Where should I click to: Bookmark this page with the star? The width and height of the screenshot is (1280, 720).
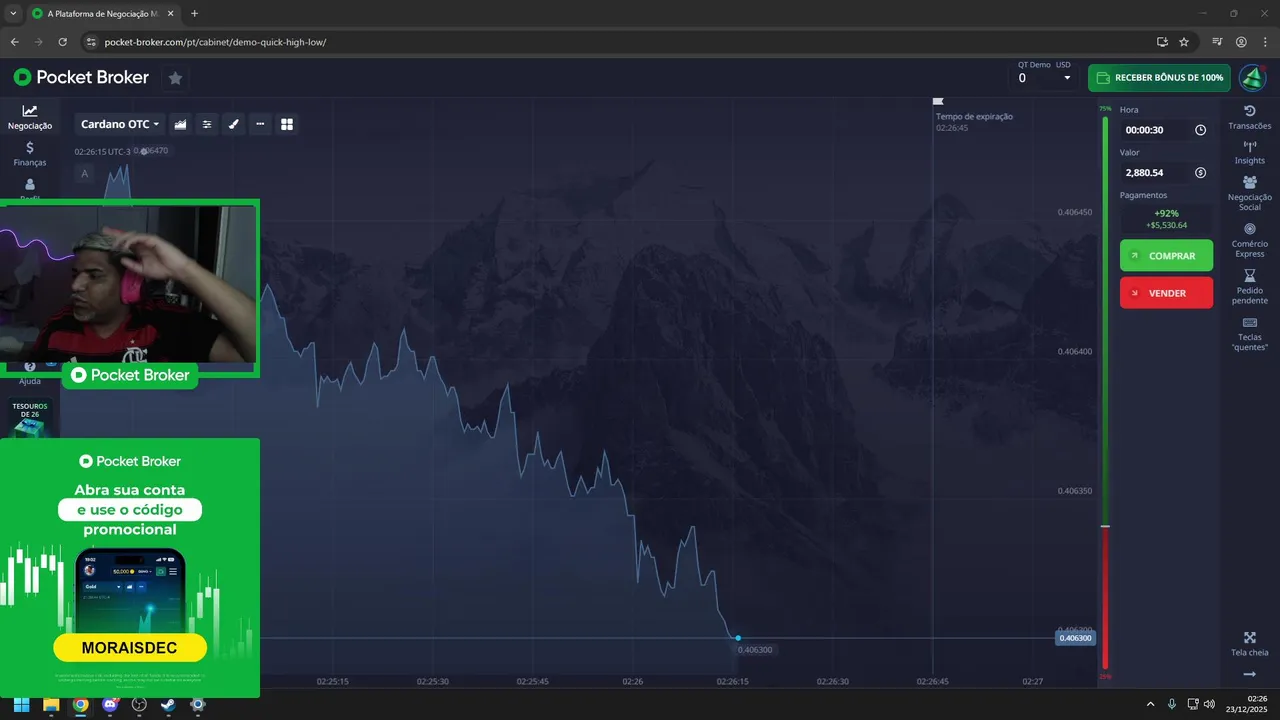click(1184, 42)
